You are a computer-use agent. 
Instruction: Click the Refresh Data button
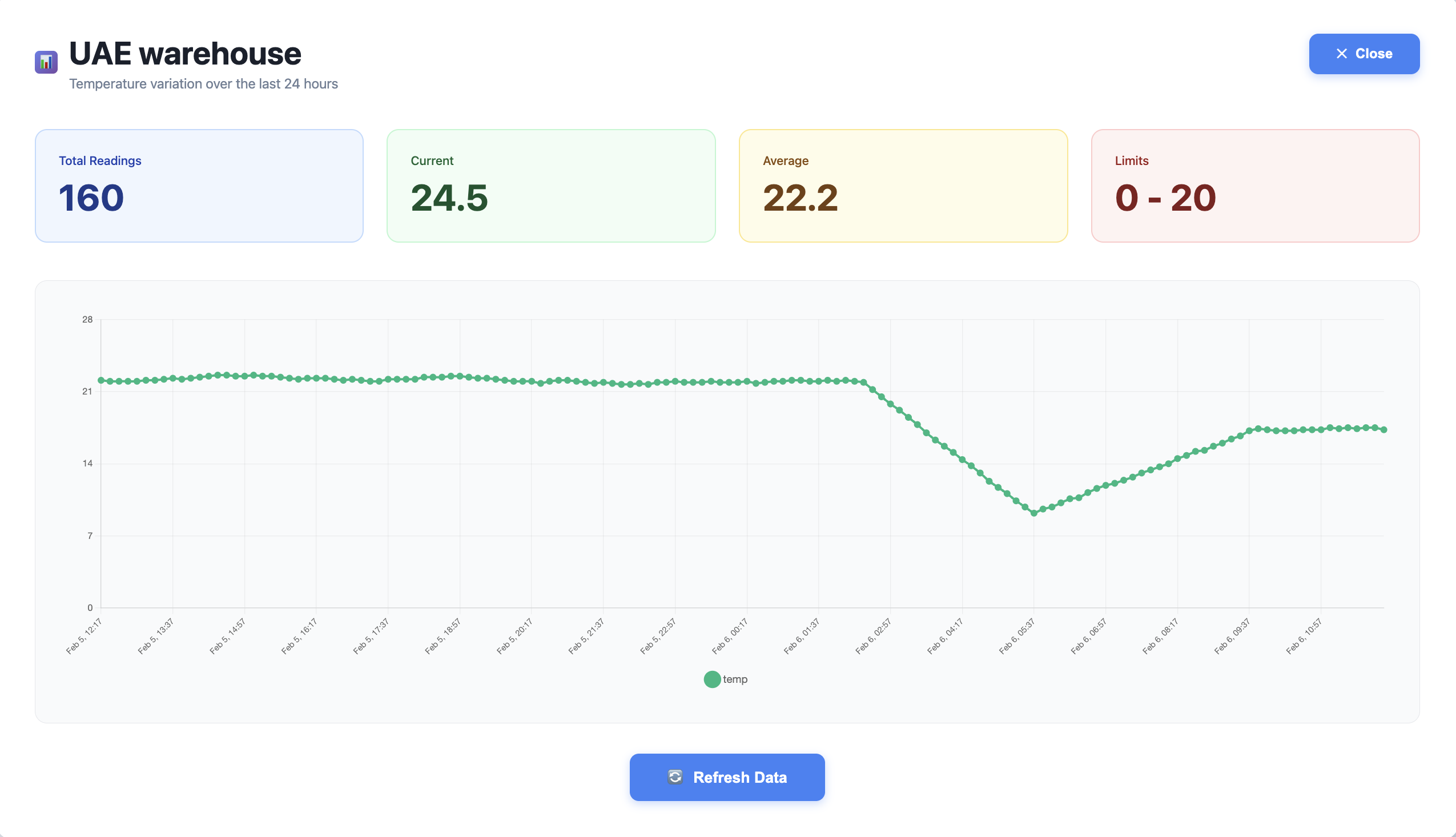[726, 776]
